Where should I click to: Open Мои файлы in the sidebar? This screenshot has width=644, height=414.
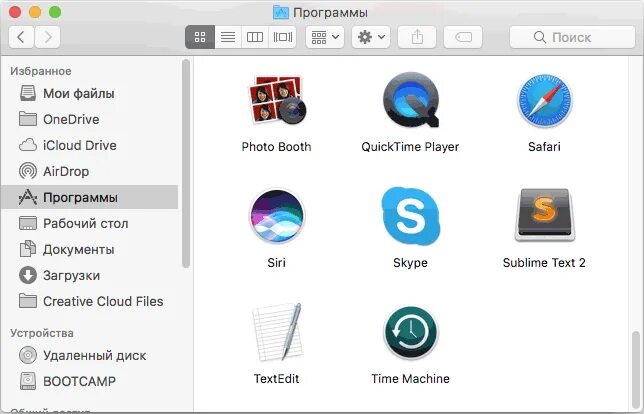click(x=90, y=94)
